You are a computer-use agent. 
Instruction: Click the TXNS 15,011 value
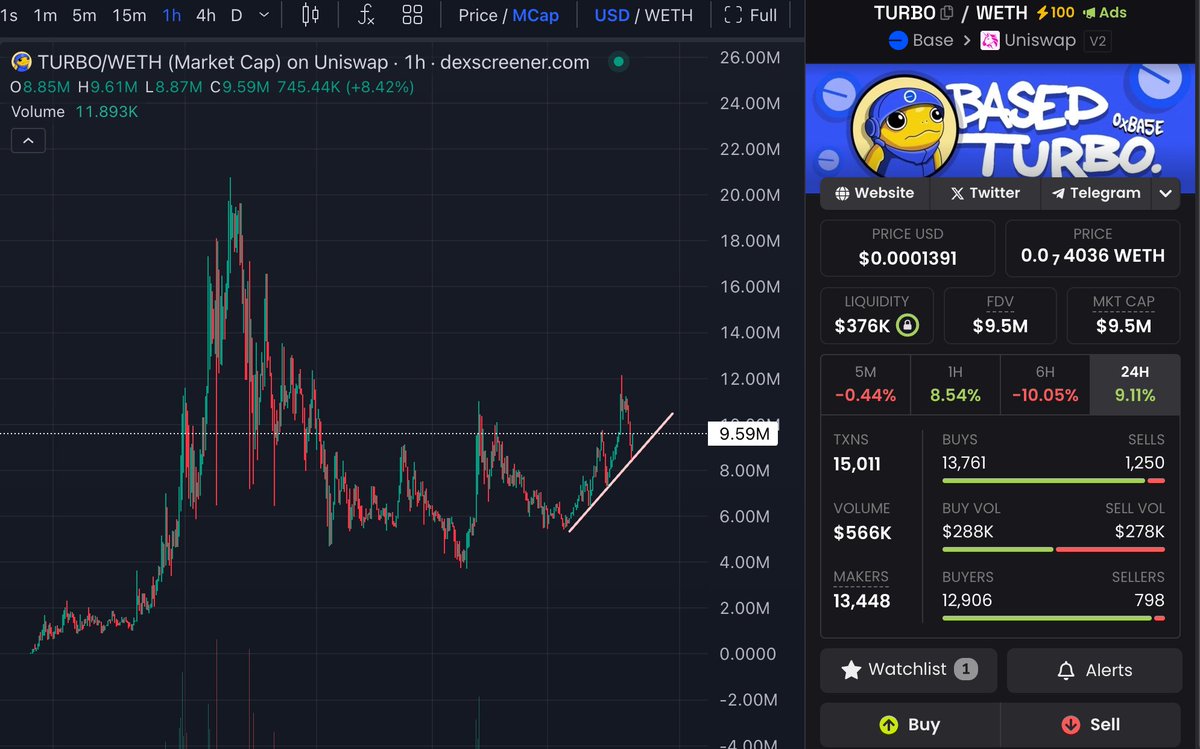click(x=857, y=464)
